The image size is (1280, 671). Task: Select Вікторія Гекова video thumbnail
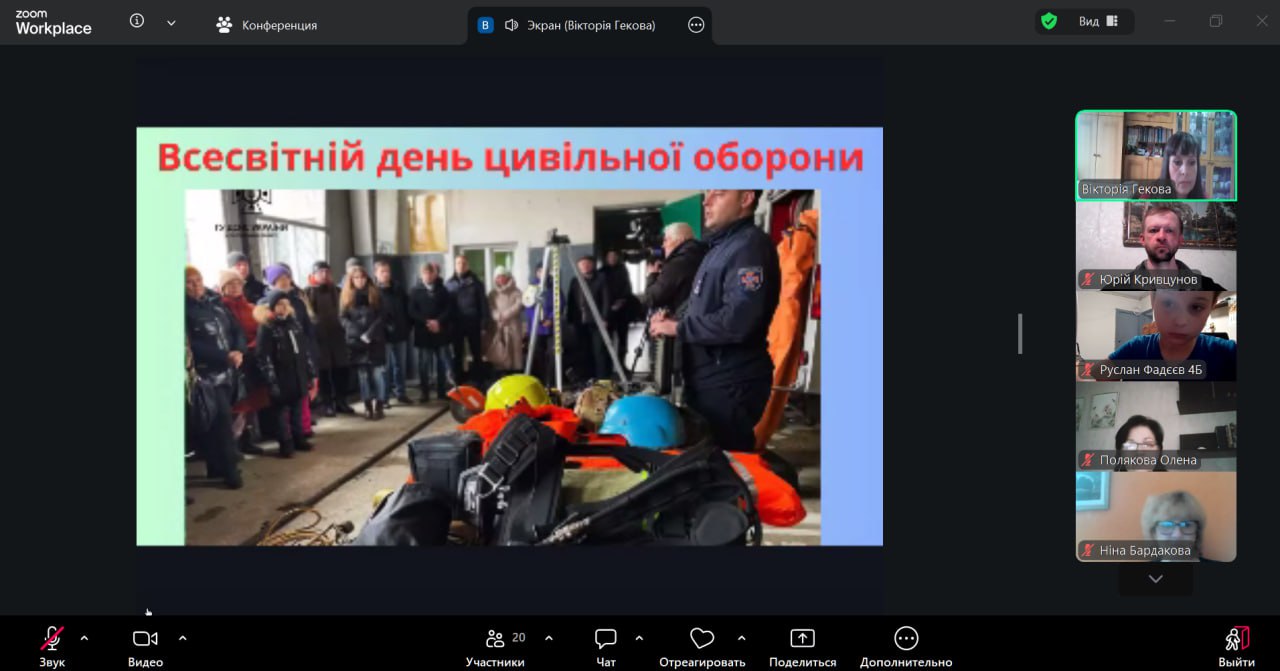click(1156, 156)
